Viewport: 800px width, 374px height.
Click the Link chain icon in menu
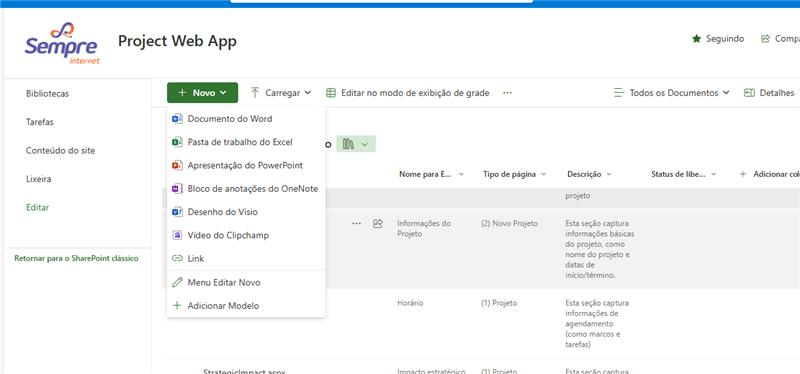177,259
